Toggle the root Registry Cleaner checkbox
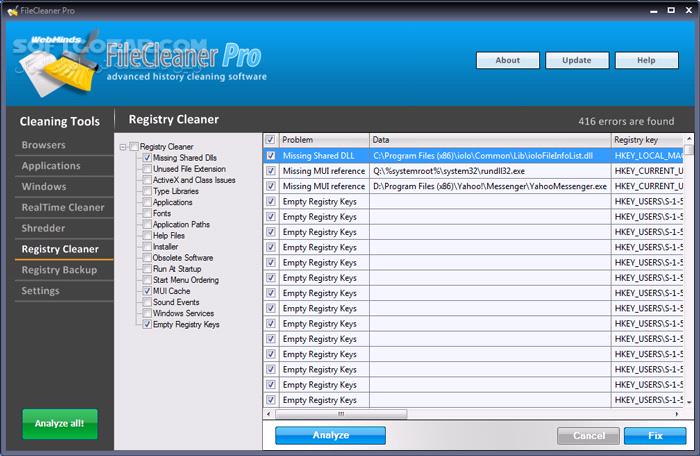700x456 pixels. click(134, 146)
